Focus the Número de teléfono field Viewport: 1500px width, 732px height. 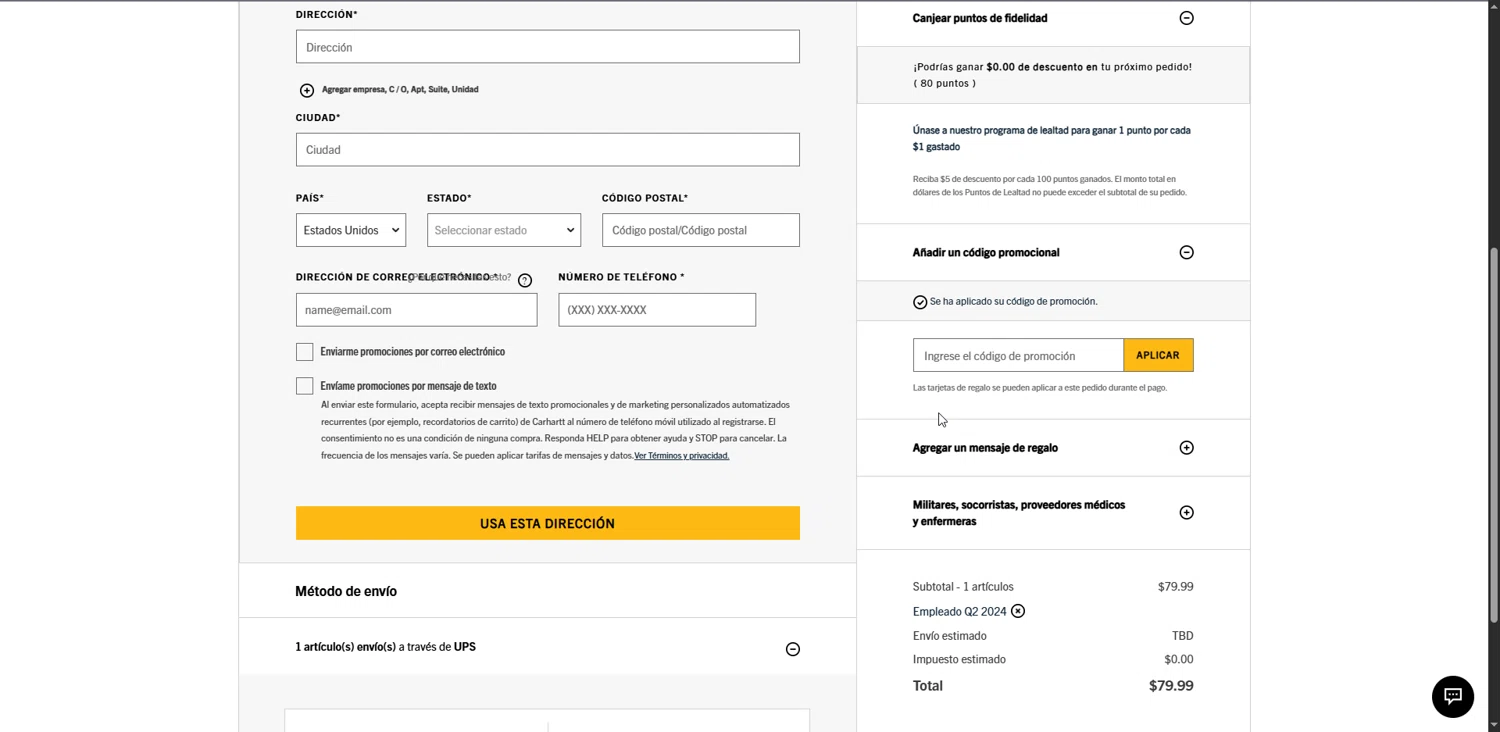click(x=657, y=310)
